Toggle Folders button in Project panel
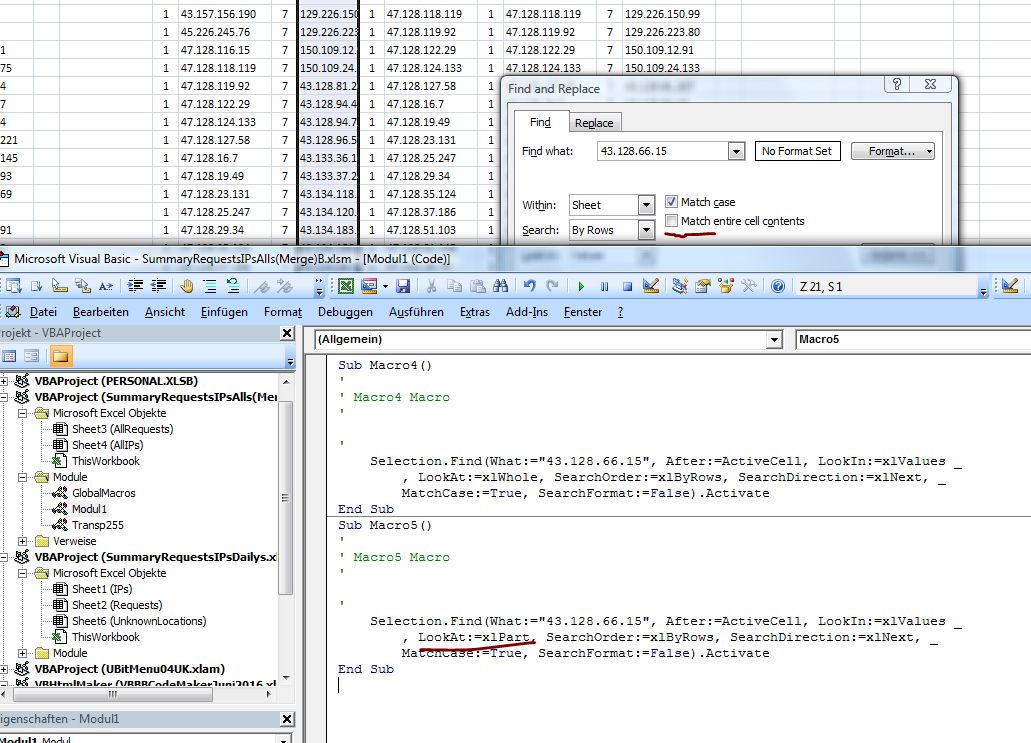The width and height of the screenshot is (1031, 743). [x=60, y=356]
